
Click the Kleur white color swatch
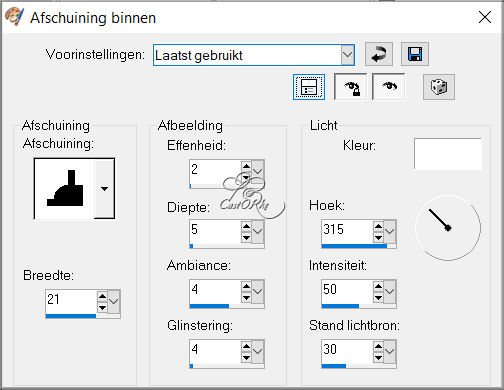448,154
